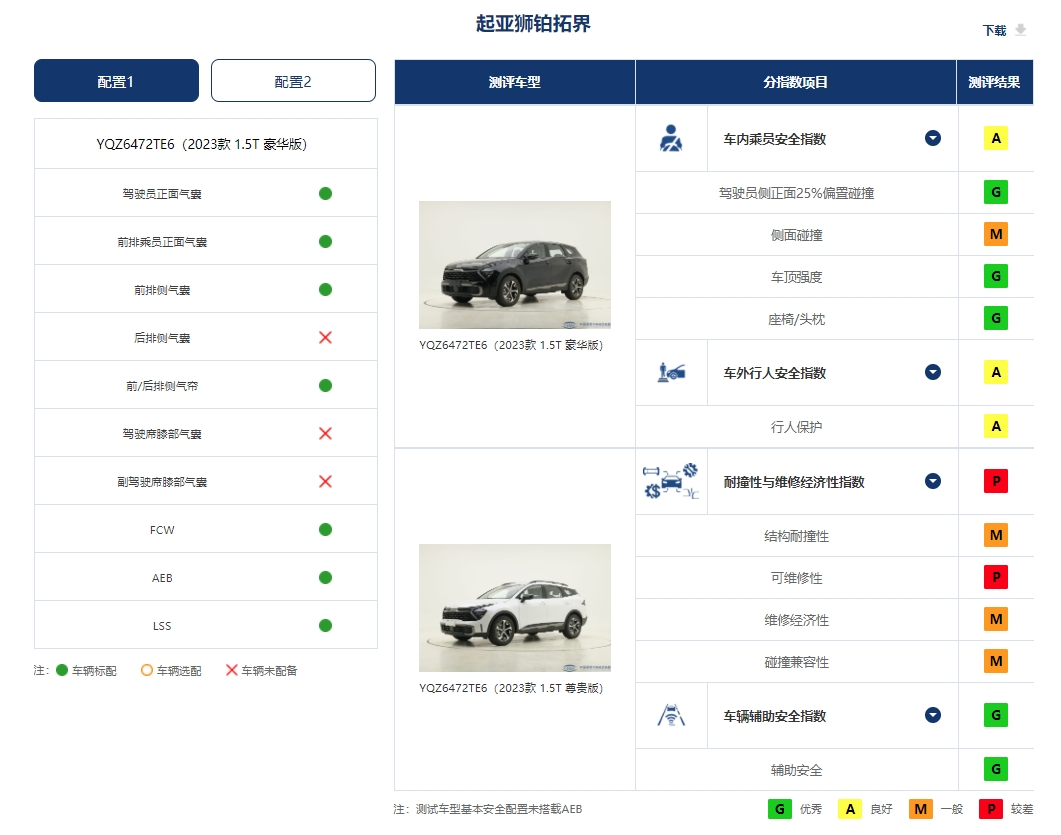
Task: Collapse the 车内乘员安全指数 section
Action: (x=933, y=139)
